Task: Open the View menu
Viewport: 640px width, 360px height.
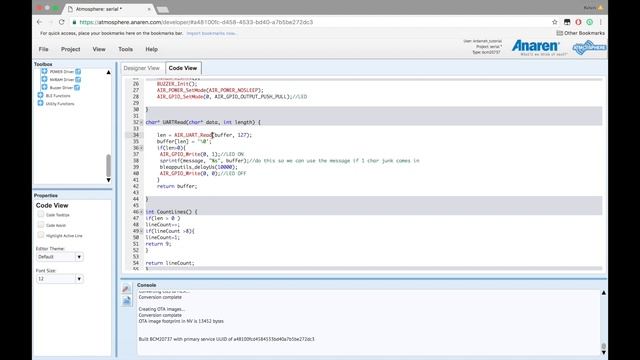Action: click(99, 49)
